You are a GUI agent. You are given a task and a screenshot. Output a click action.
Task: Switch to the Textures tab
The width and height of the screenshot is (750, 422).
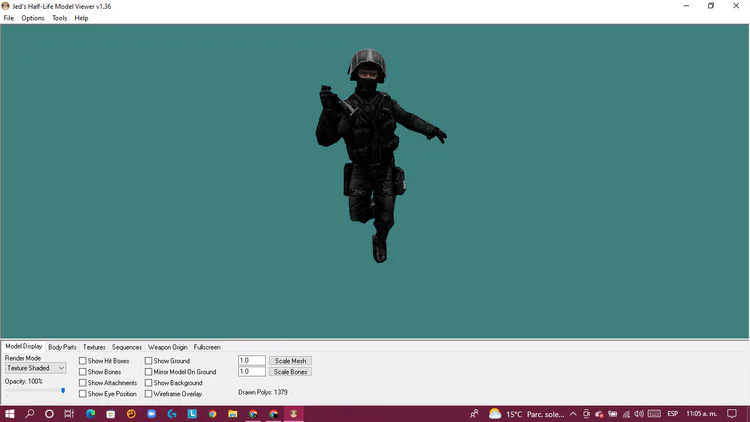point(94,347)
